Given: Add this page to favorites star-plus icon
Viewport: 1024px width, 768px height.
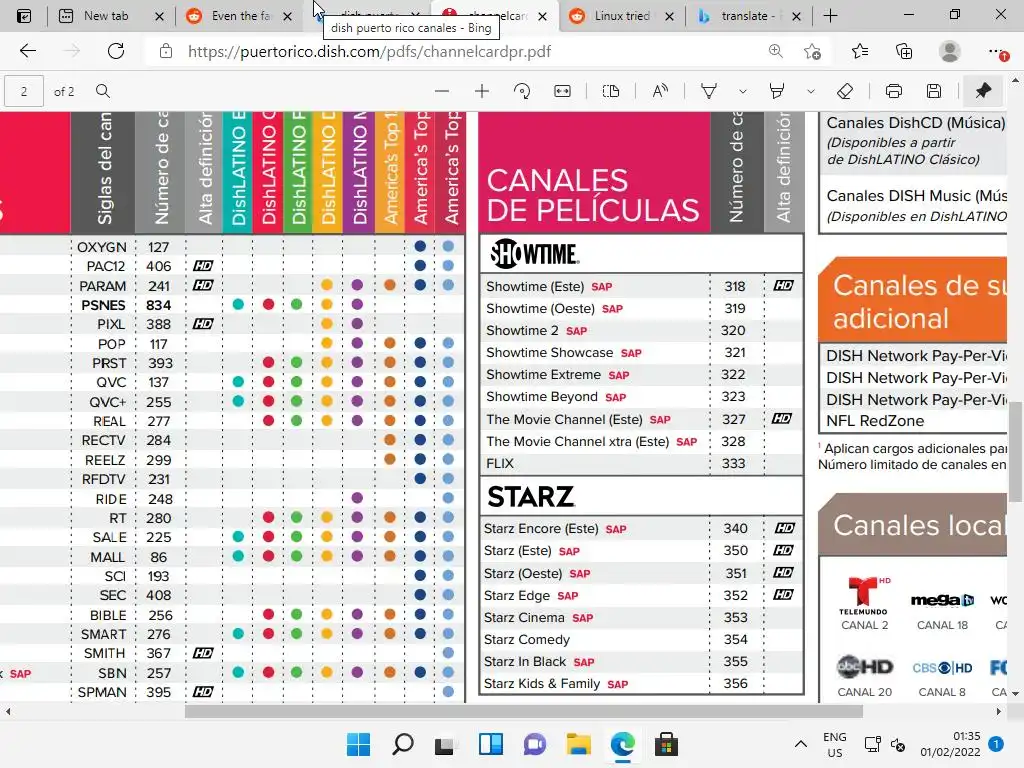Looking at the screenshot, I should click(812, 51).
